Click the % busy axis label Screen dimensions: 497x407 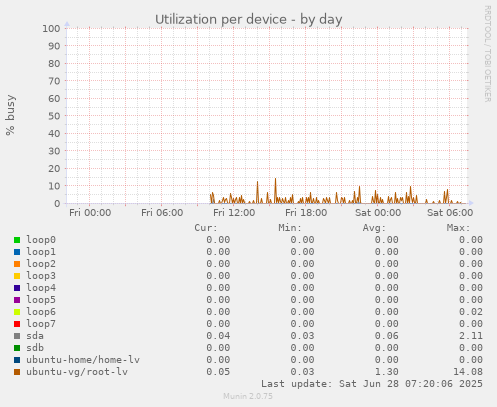pyautogui.click(x=10, y=115)
